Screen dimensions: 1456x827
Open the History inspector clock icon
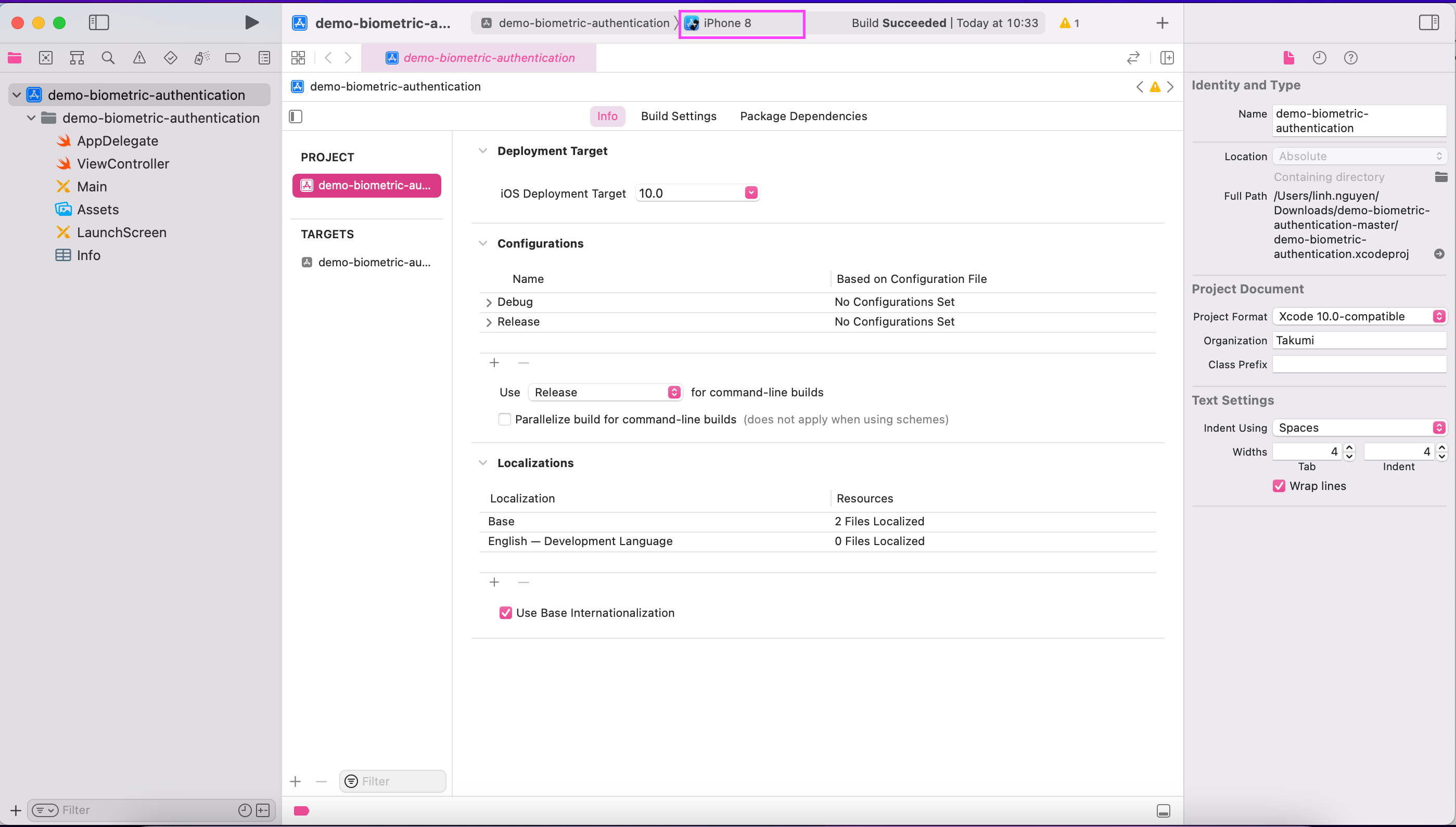tap(1319, 57)
